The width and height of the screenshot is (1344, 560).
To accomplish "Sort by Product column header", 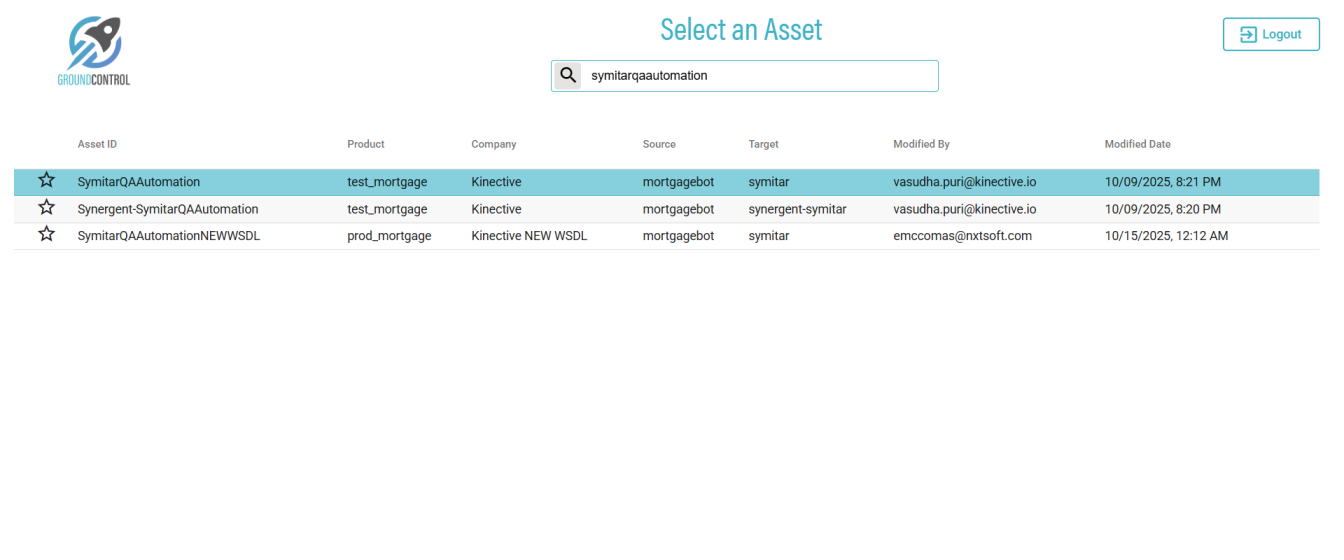I will (x=366, y=144).
